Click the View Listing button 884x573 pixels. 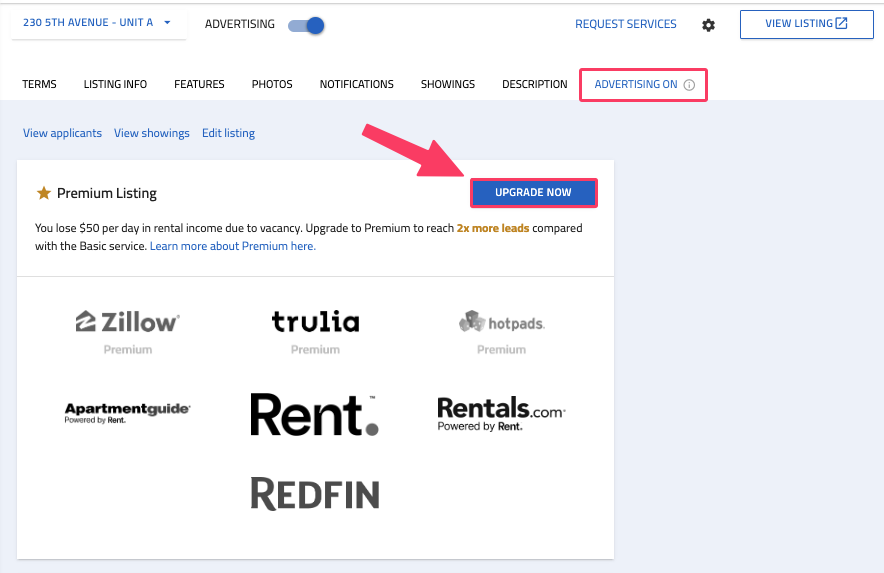806,24
